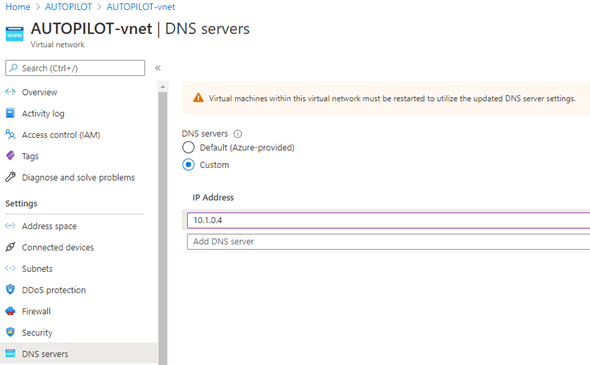
Task: Click the DDoS protection shield icon
Action: [x=10, y=289]
